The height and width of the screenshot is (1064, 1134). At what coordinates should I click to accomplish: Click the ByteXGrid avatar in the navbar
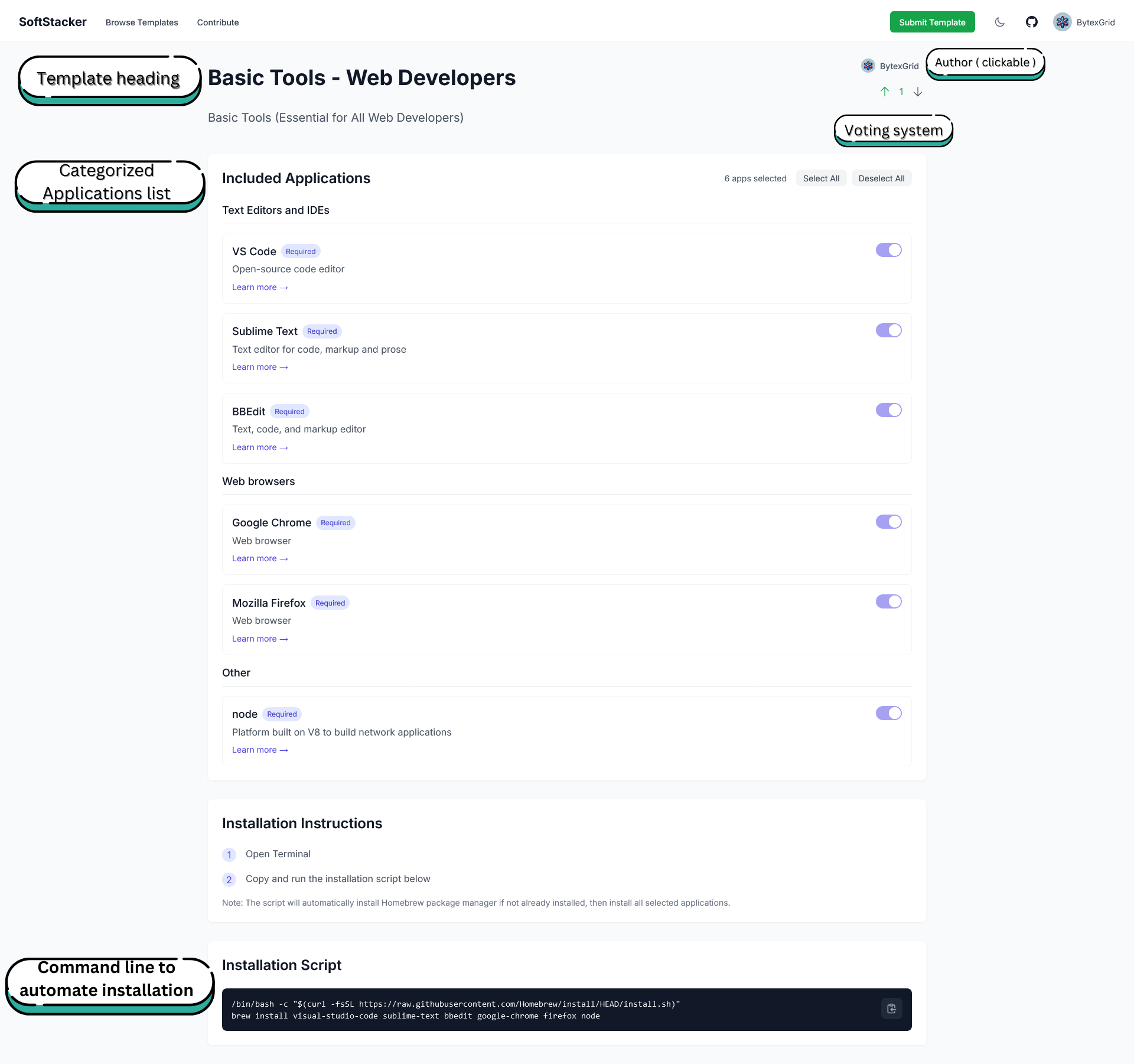pos(1063,22)
